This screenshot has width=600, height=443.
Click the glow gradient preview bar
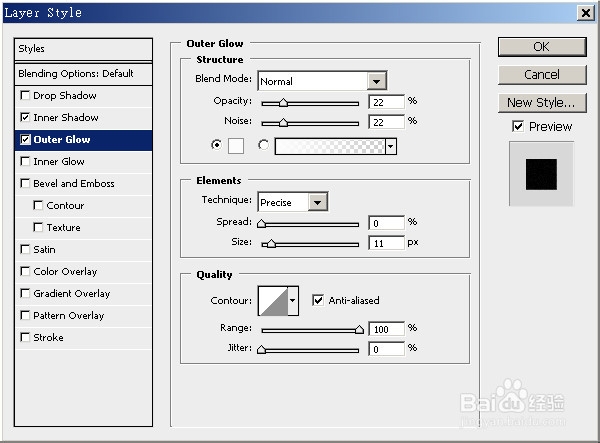click(330, 146)
